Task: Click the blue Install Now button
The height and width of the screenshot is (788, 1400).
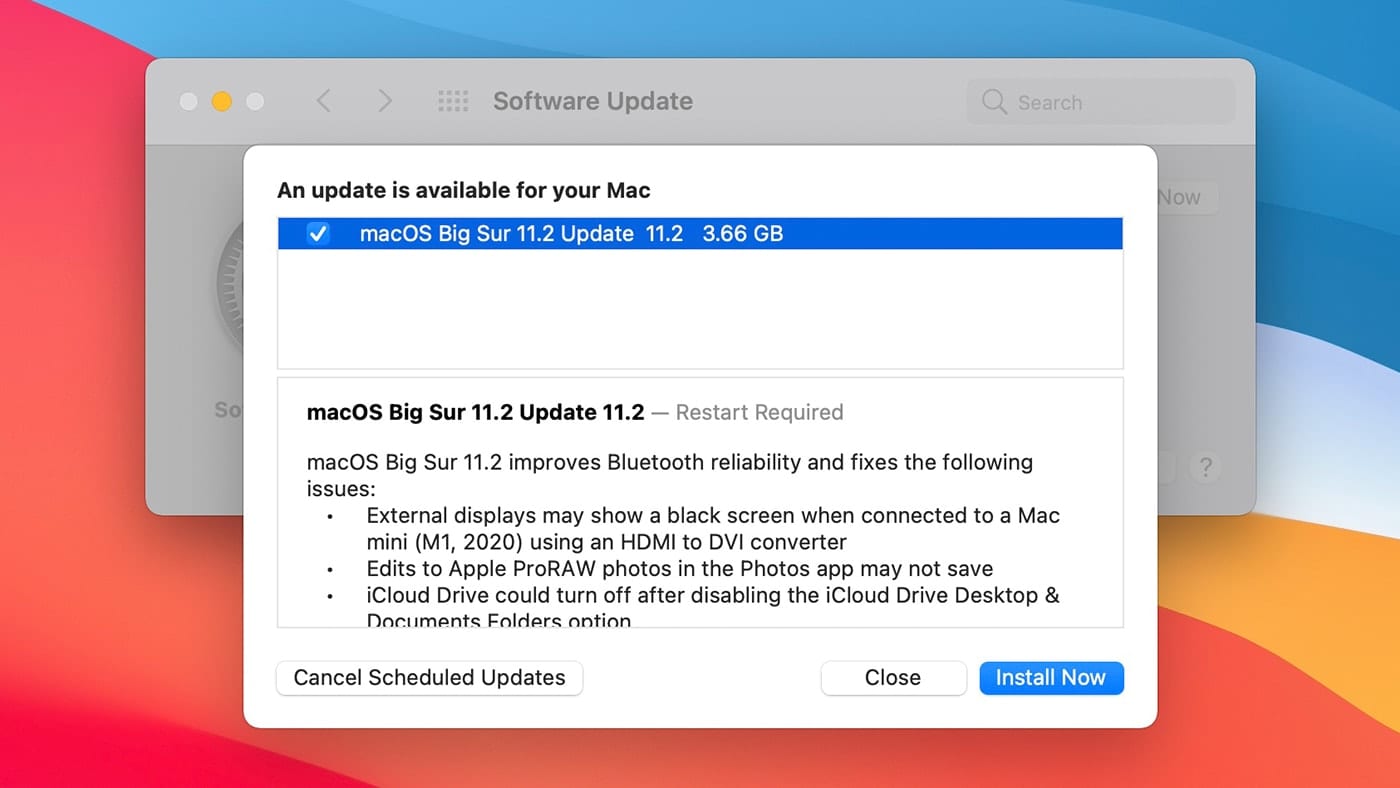Action: [1051, 678]
